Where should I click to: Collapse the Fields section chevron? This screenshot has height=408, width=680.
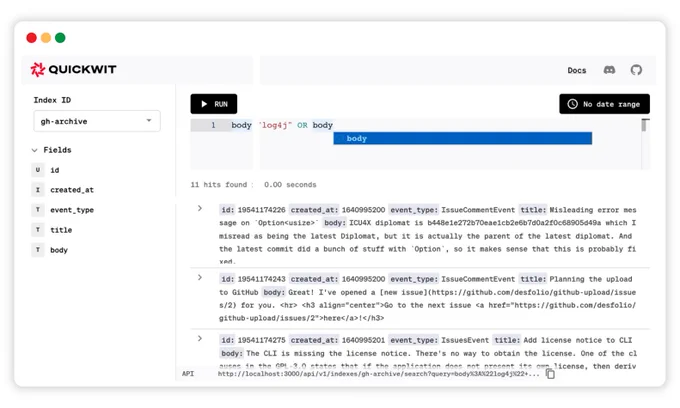[x=35, y=150]
